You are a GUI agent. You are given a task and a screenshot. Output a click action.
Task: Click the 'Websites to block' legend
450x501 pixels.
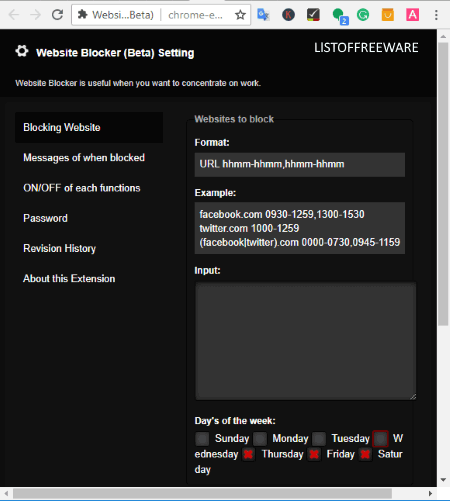[234, 119]
